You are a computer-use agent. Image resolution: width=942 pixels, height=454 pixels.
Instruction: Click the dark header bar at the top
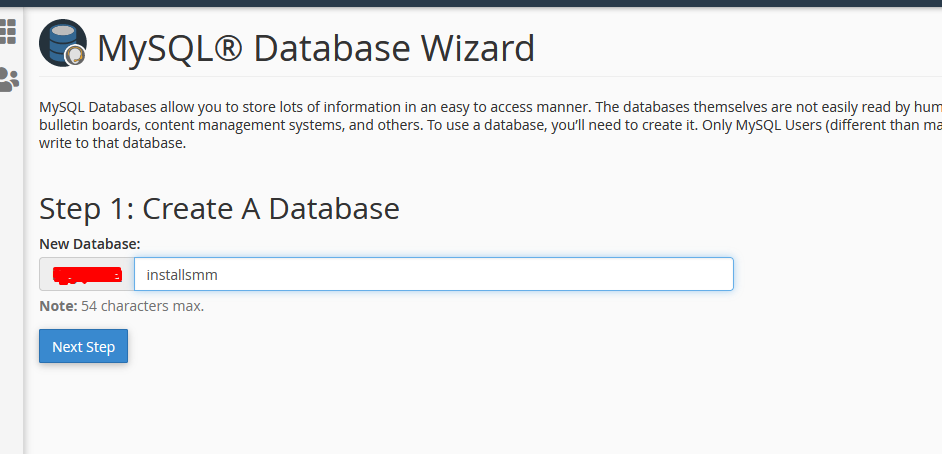470,3
